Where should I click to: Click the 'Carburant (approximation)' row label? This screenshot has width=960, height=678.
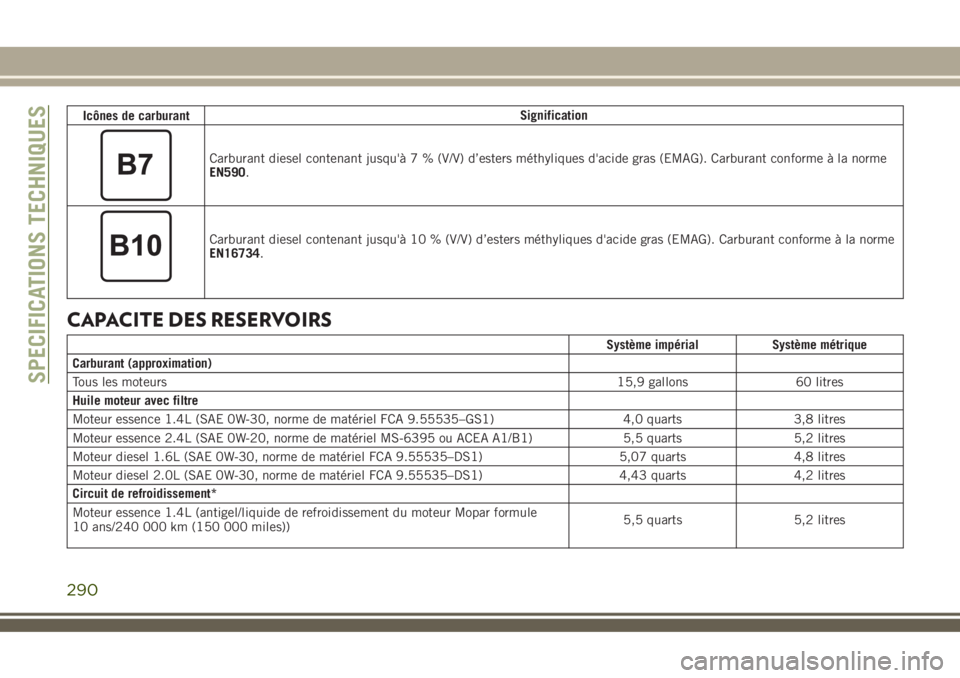coord(142,364)
